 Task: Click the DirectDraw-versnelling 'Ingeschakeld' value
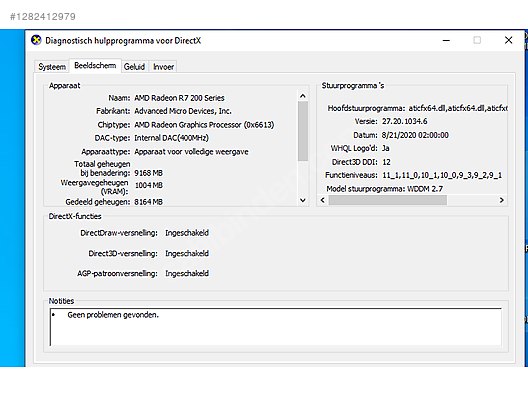tap(187, 233)
